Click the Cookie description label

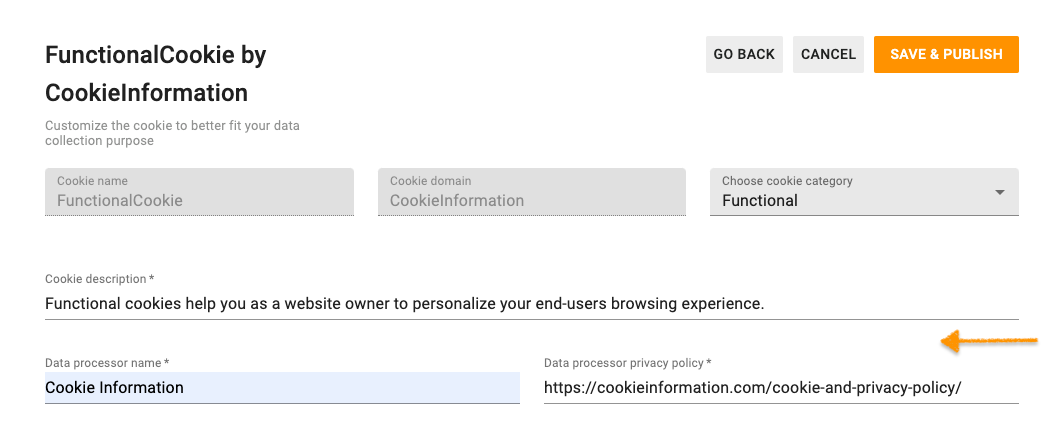pyautogui.click(x=99, y=279)
